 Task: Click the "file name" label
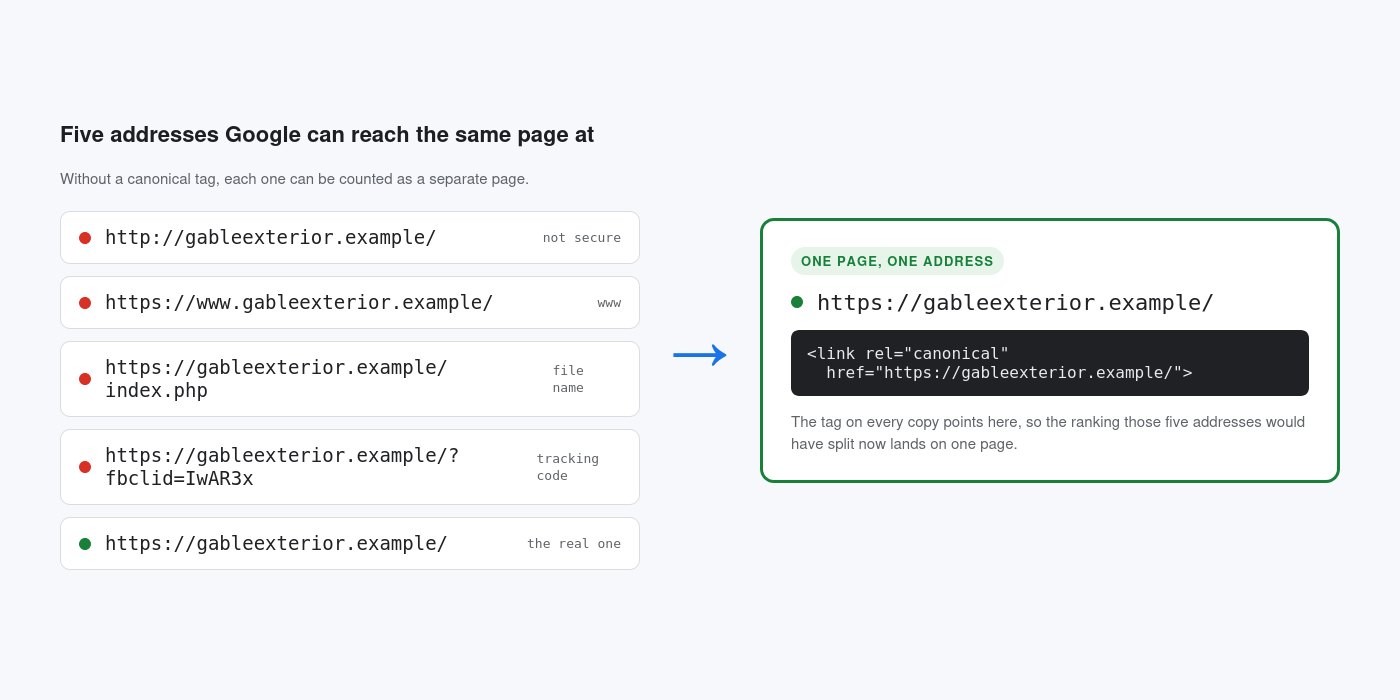coord(568,379)
